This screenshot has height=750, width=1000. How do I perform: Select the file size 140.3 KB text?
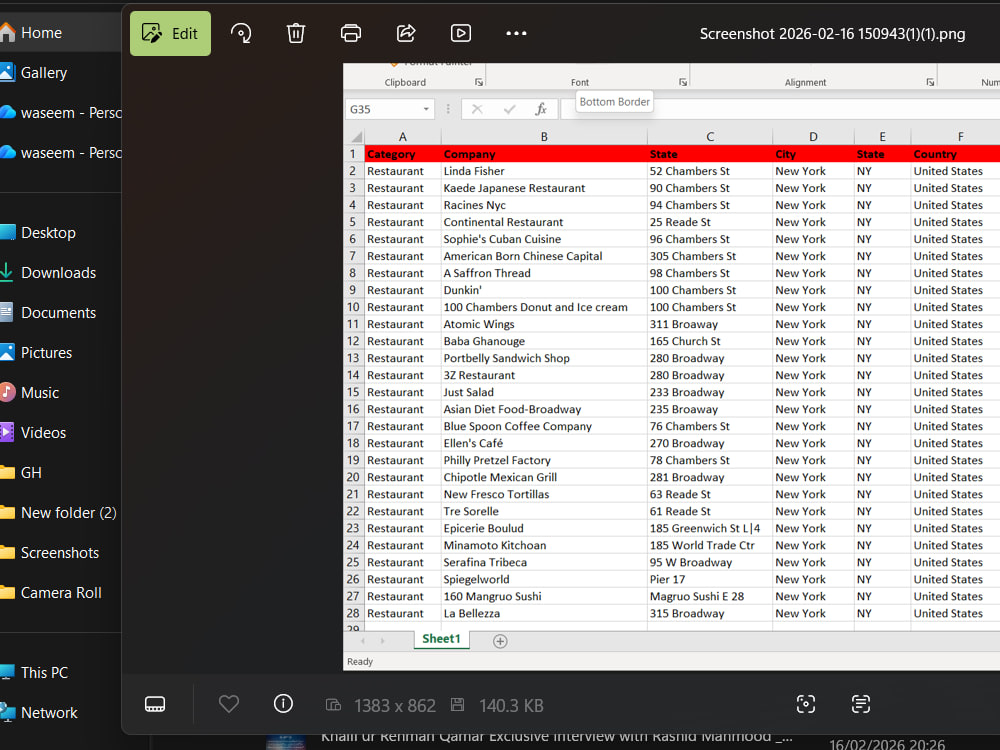point(511,705)
